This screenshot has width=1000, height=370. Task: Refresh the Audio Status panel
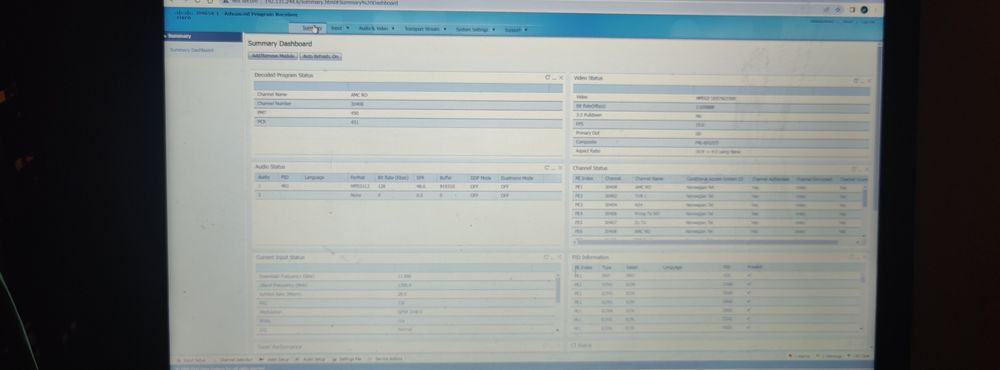pyautogui.click(x=547, y=168)
